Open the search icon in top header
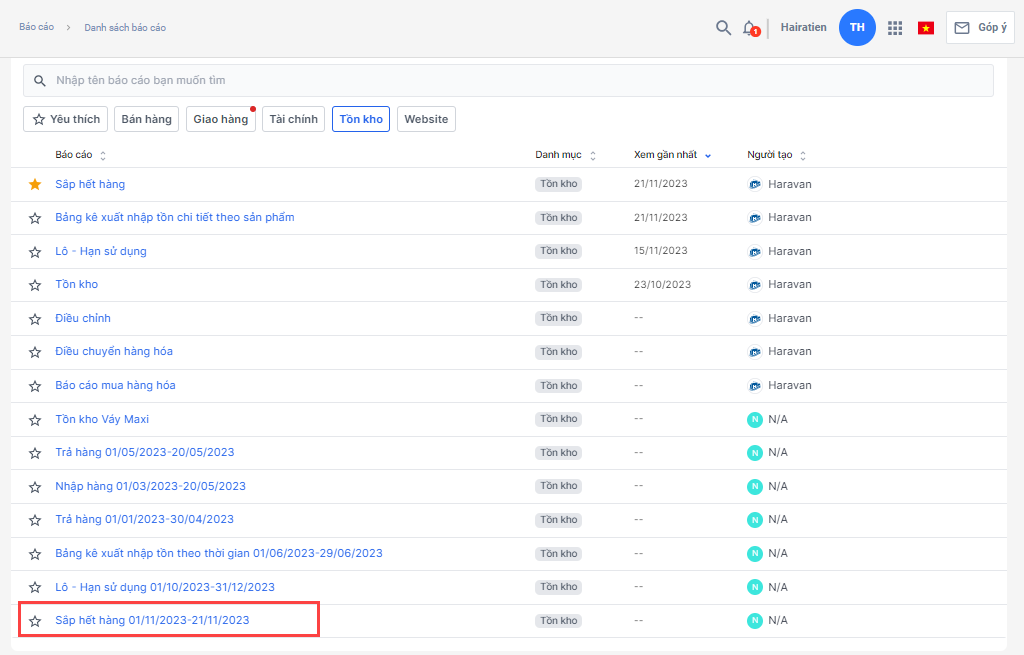The width and height of the screenshot is (1024, 655). [723, 28]
